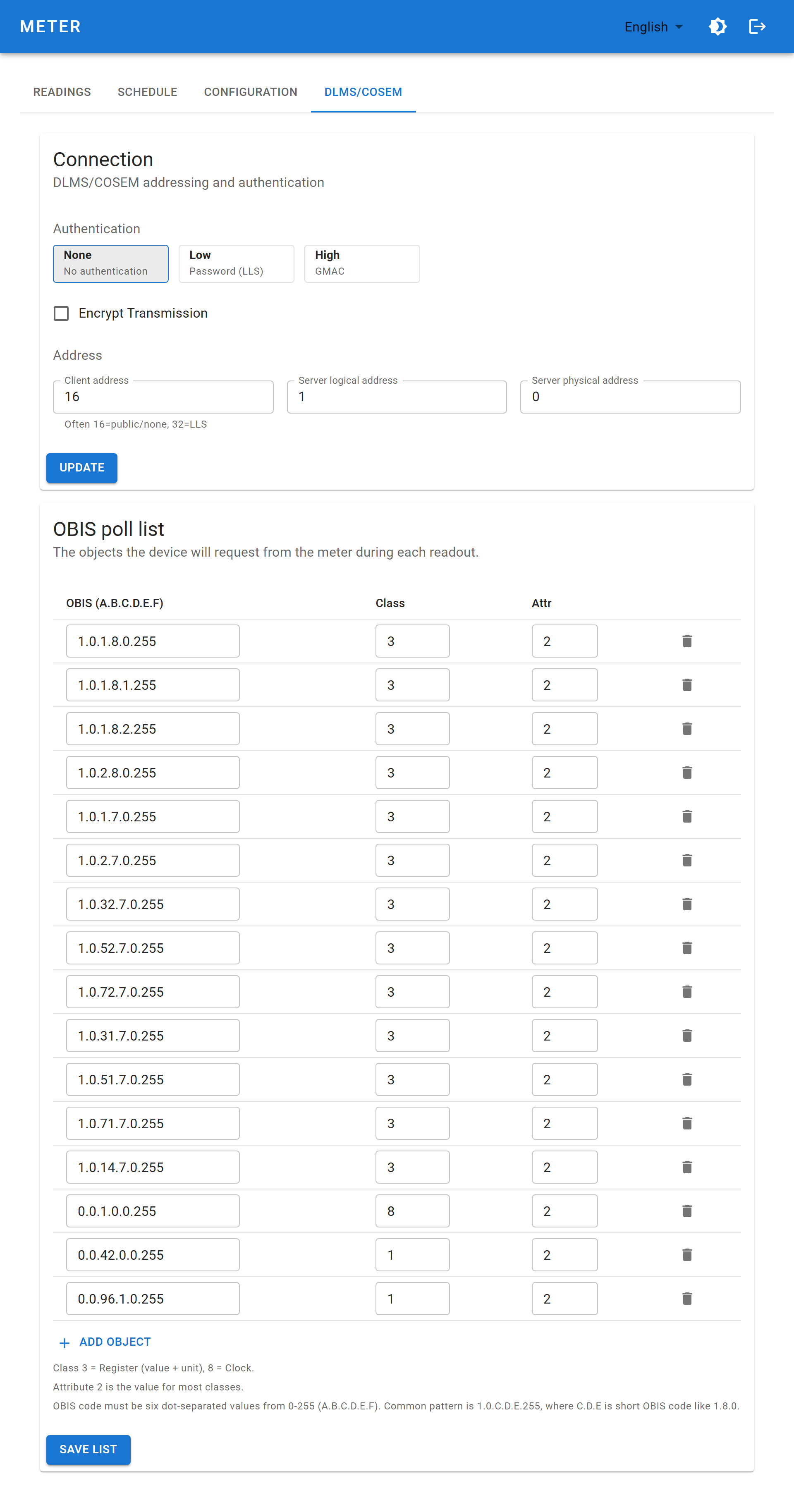Viewport: 794px width, 1512px height.
Task: Delete the 1.0.1.8.0.255 OBIS row
Action: 687,641
